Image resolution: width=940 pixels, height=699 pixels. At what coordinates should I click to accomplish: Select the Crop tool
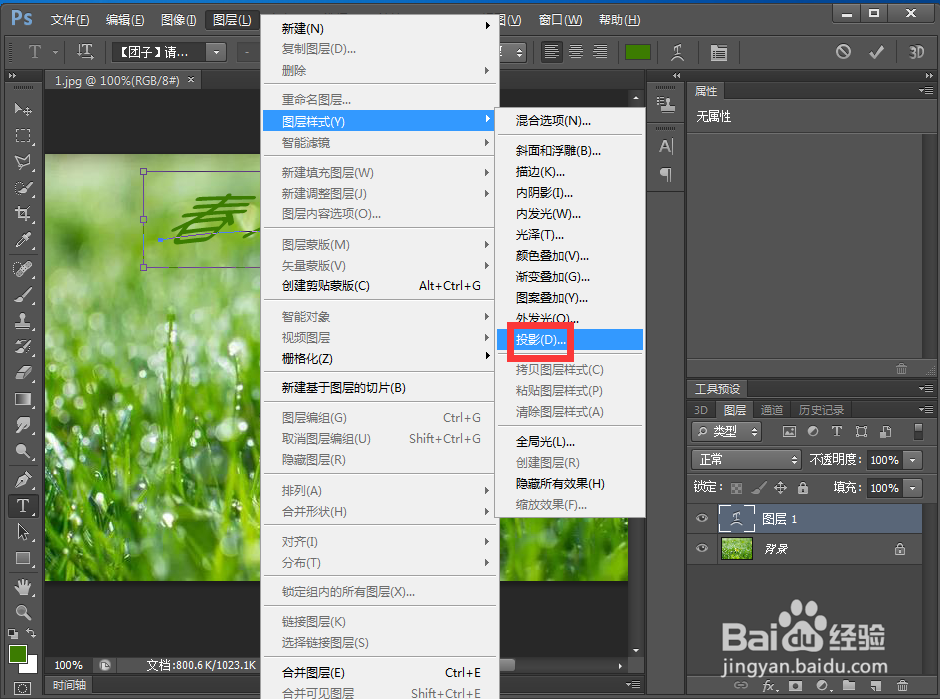click(x=23, y=214)
